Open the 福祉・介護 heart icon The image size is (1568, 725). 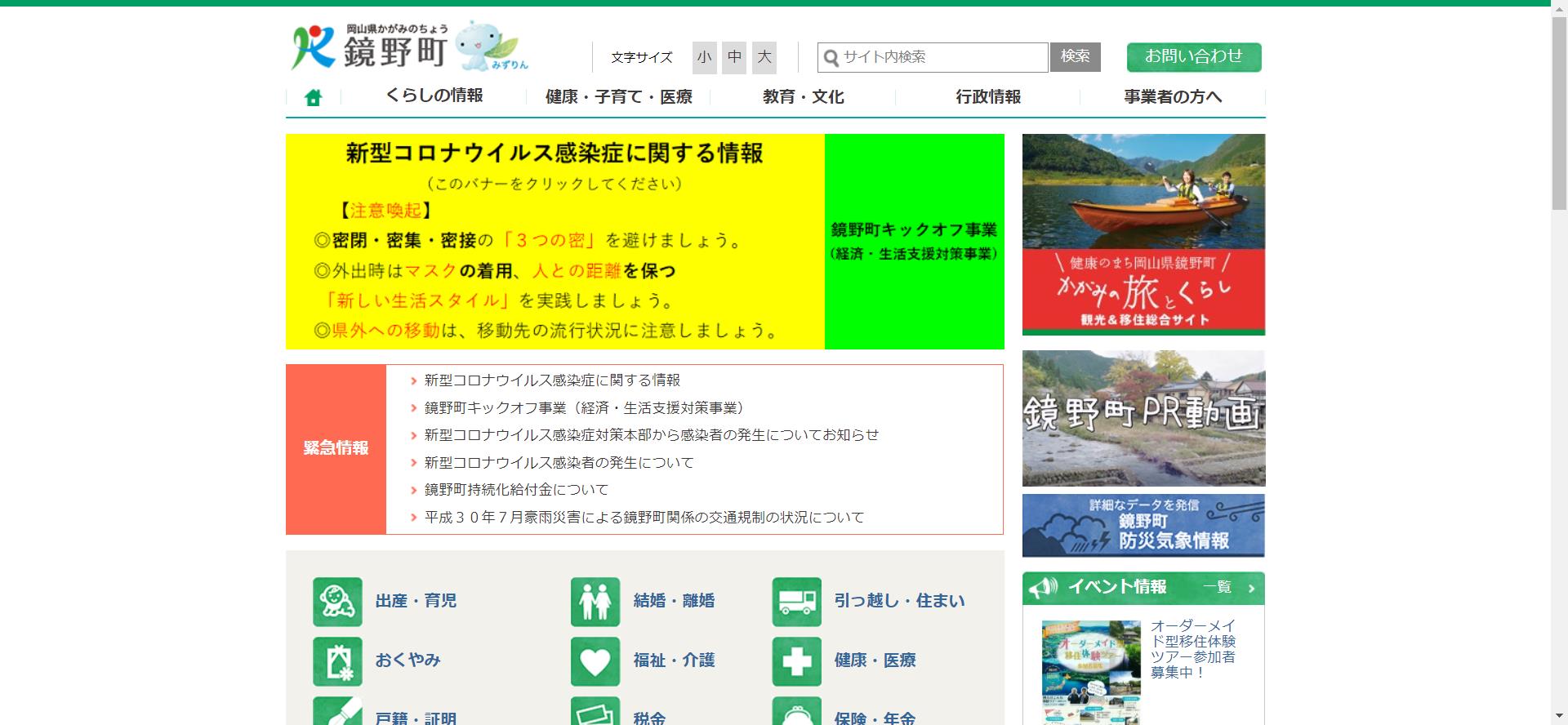595,661
